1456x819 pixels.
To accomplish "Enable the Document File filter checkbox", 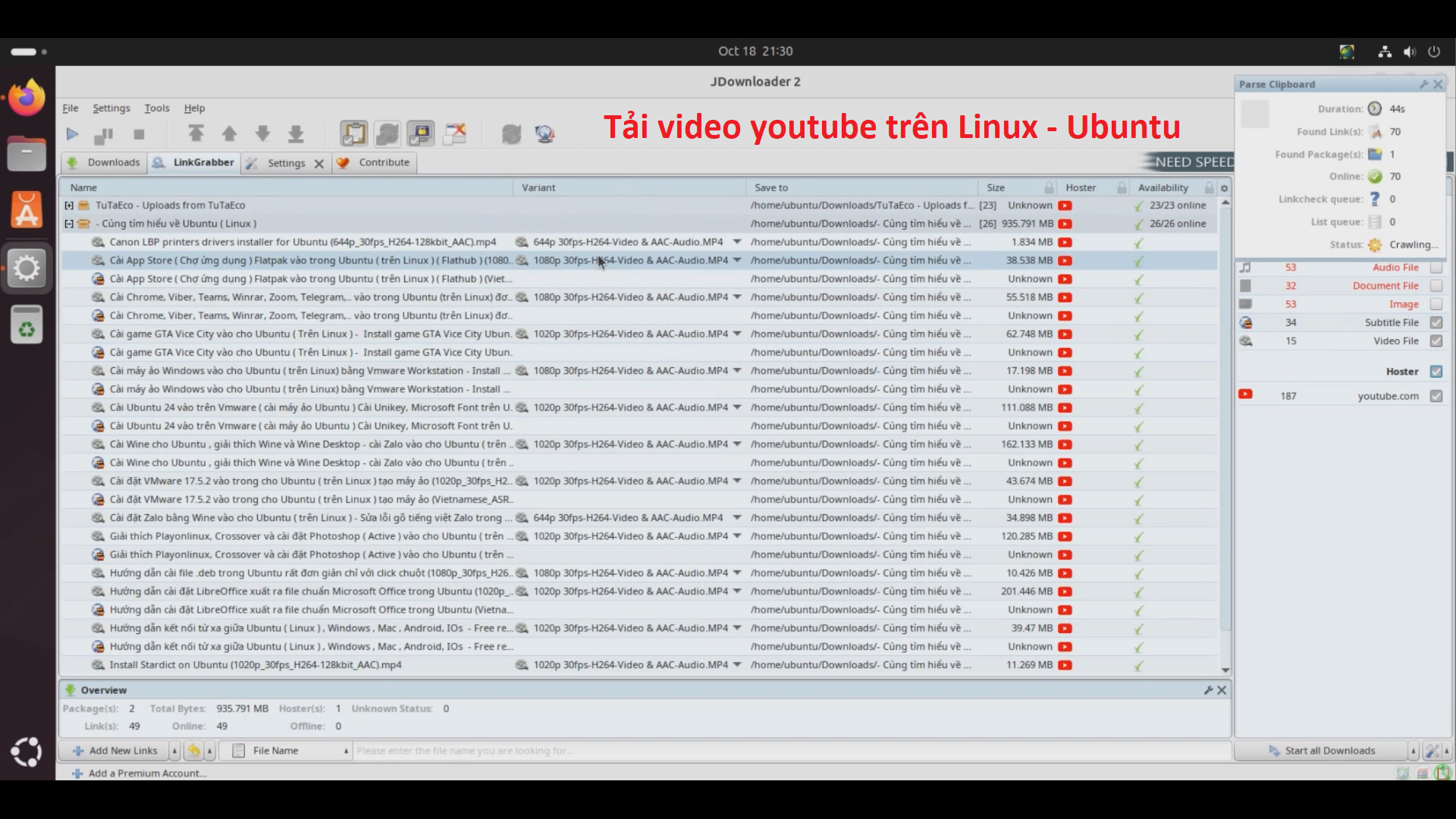I will [1436, 286].
